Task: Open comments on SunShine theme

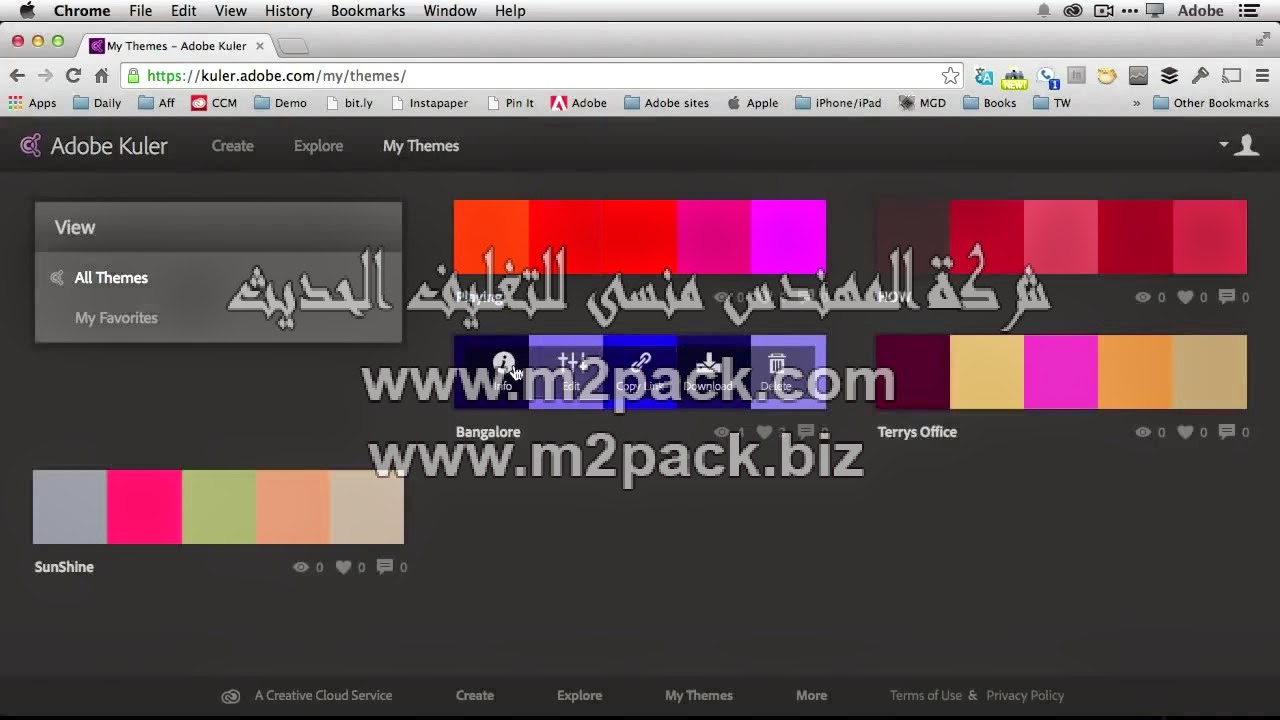Action: pos(385,567)
